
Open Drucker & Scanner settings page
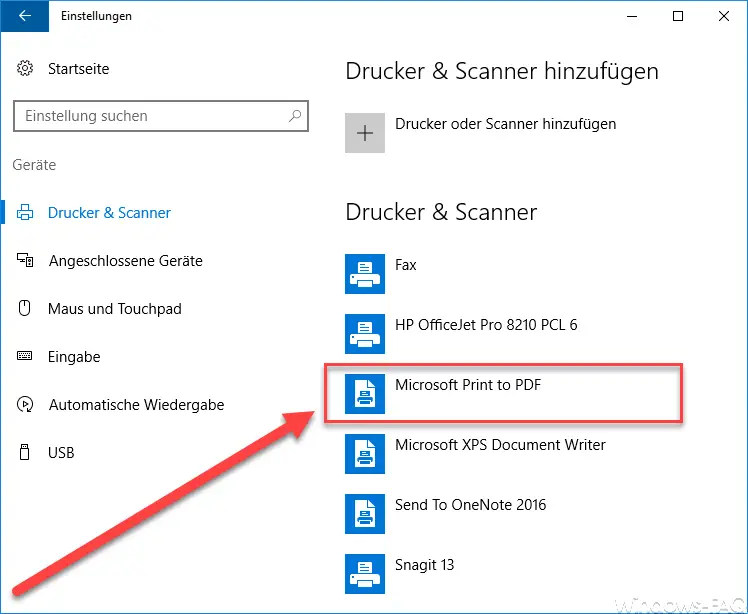(109, 213)
